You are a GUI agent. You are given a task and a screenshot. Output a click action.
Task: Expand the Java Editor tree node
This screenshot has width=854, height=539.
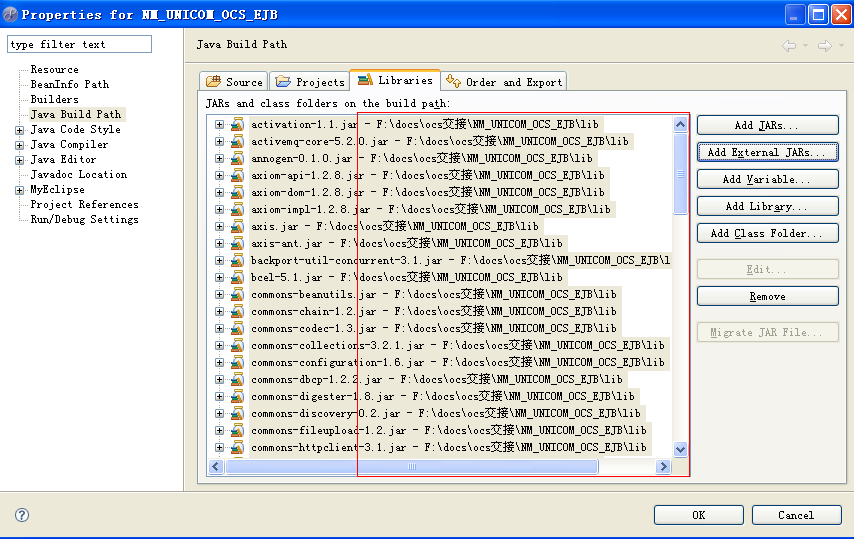20,160
